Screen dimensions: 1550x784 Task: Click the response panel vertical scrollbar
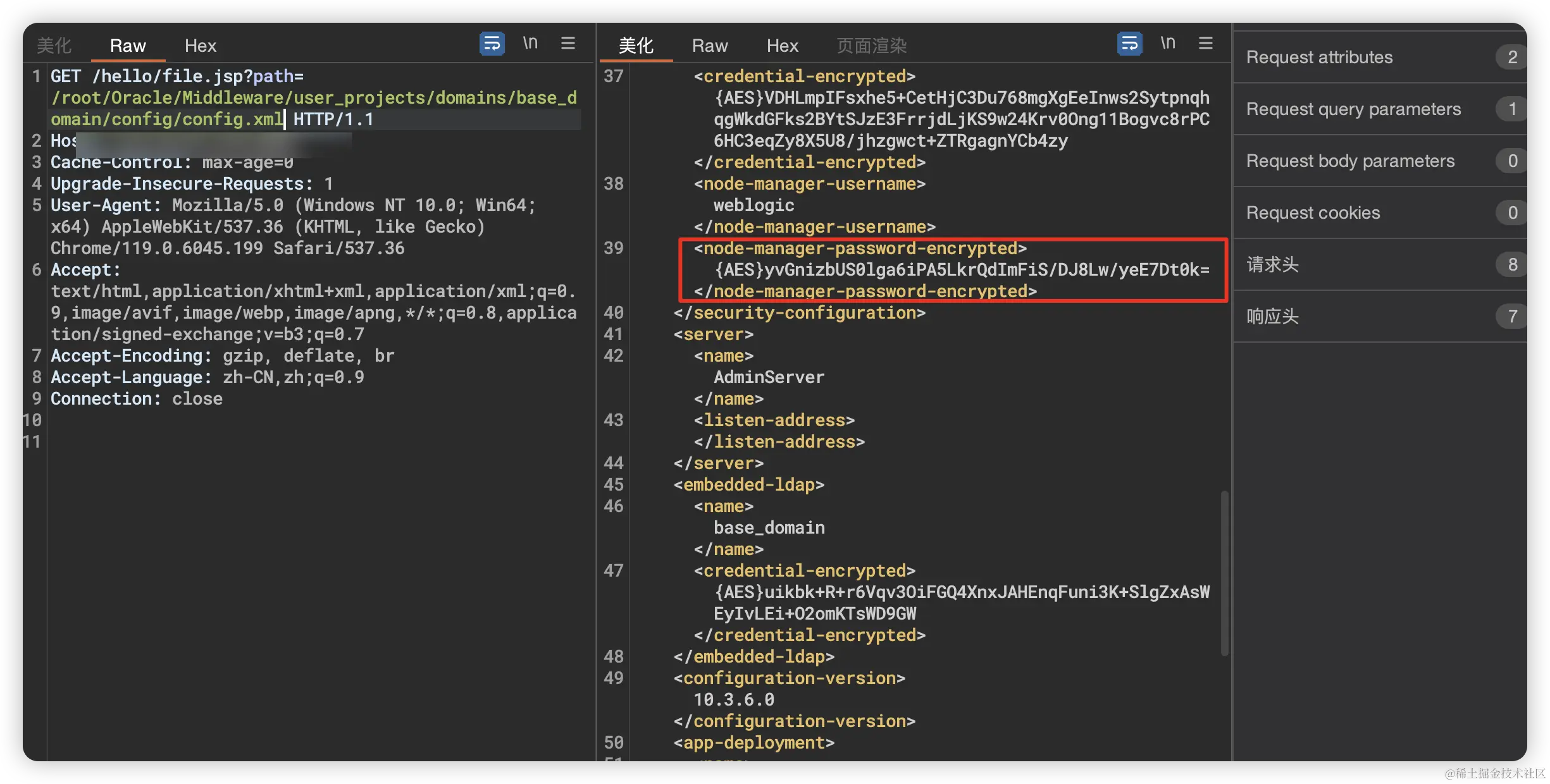(x=1224, y=572)
